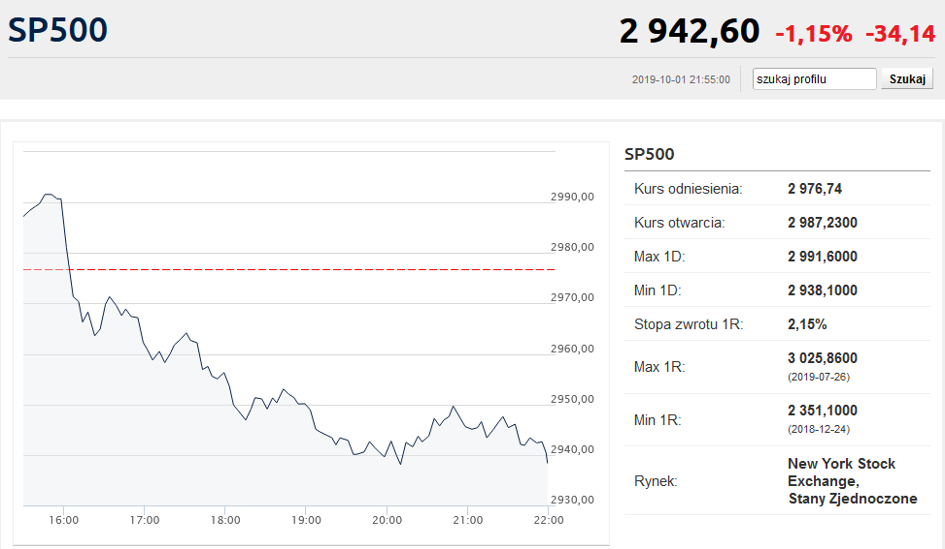945x549 pixels.
Task: Click the 'Max 1D:' label
Action: coord(659,256)
